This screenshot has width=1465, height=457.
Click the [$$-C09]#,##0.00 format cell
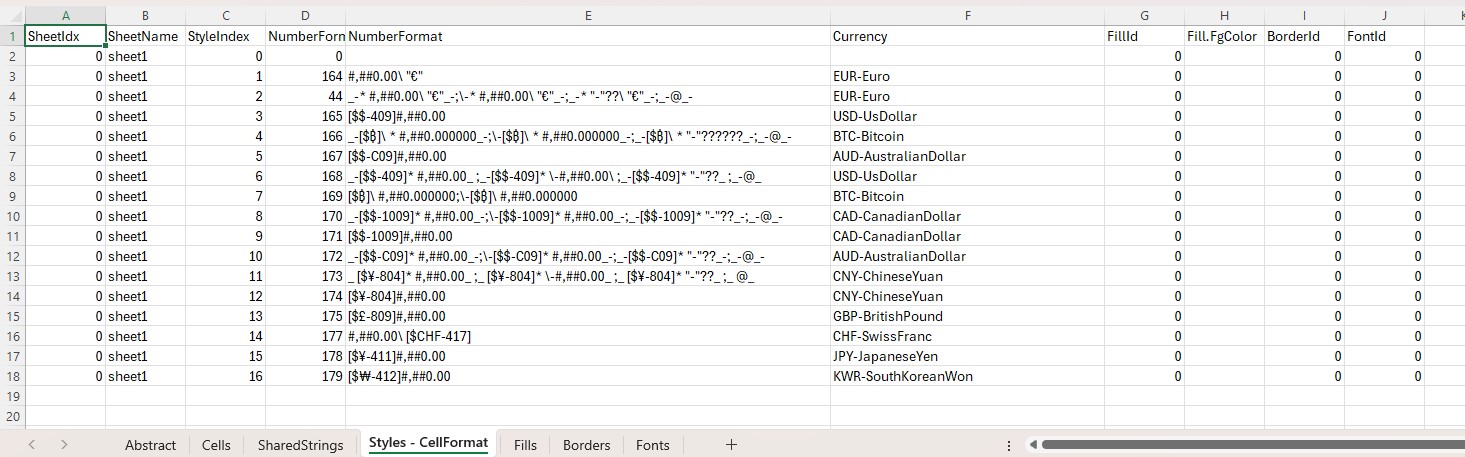588,156
